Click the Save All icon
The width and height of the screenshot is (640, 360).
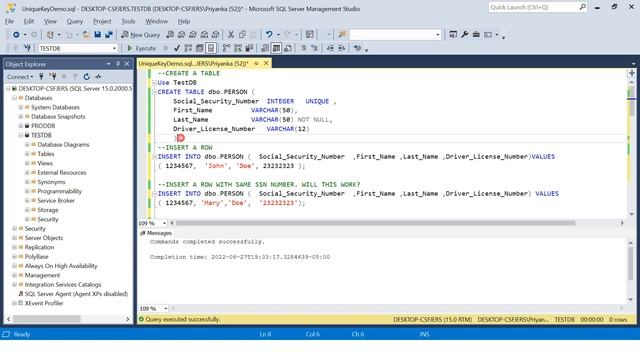(x=109, y=35)
